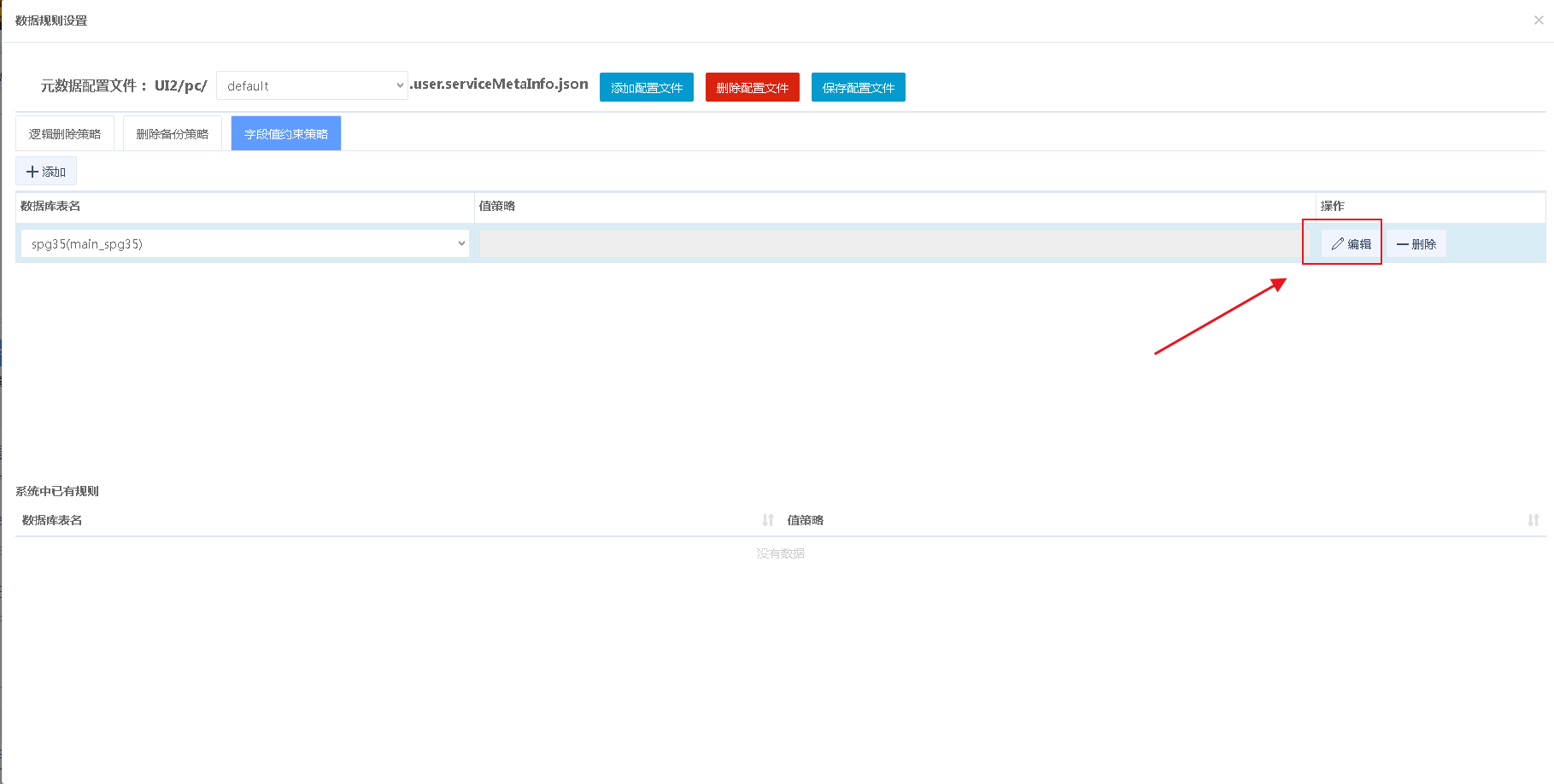Switch to the 逻辑删除策略 tab

tap(65, 134)
